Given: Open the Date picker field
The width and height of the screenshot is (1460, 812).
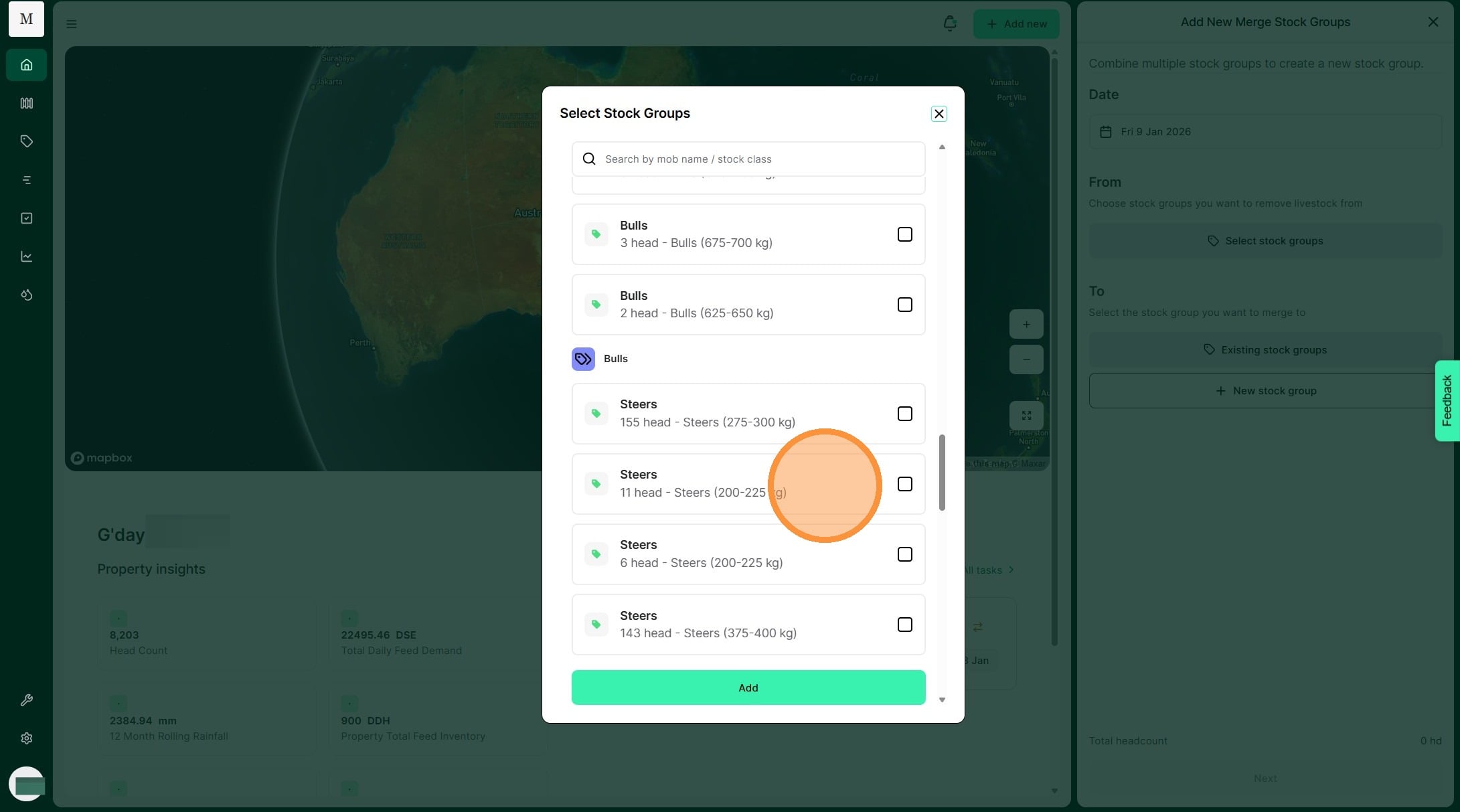Looking at the screenshot, I should click(1265, 132).
